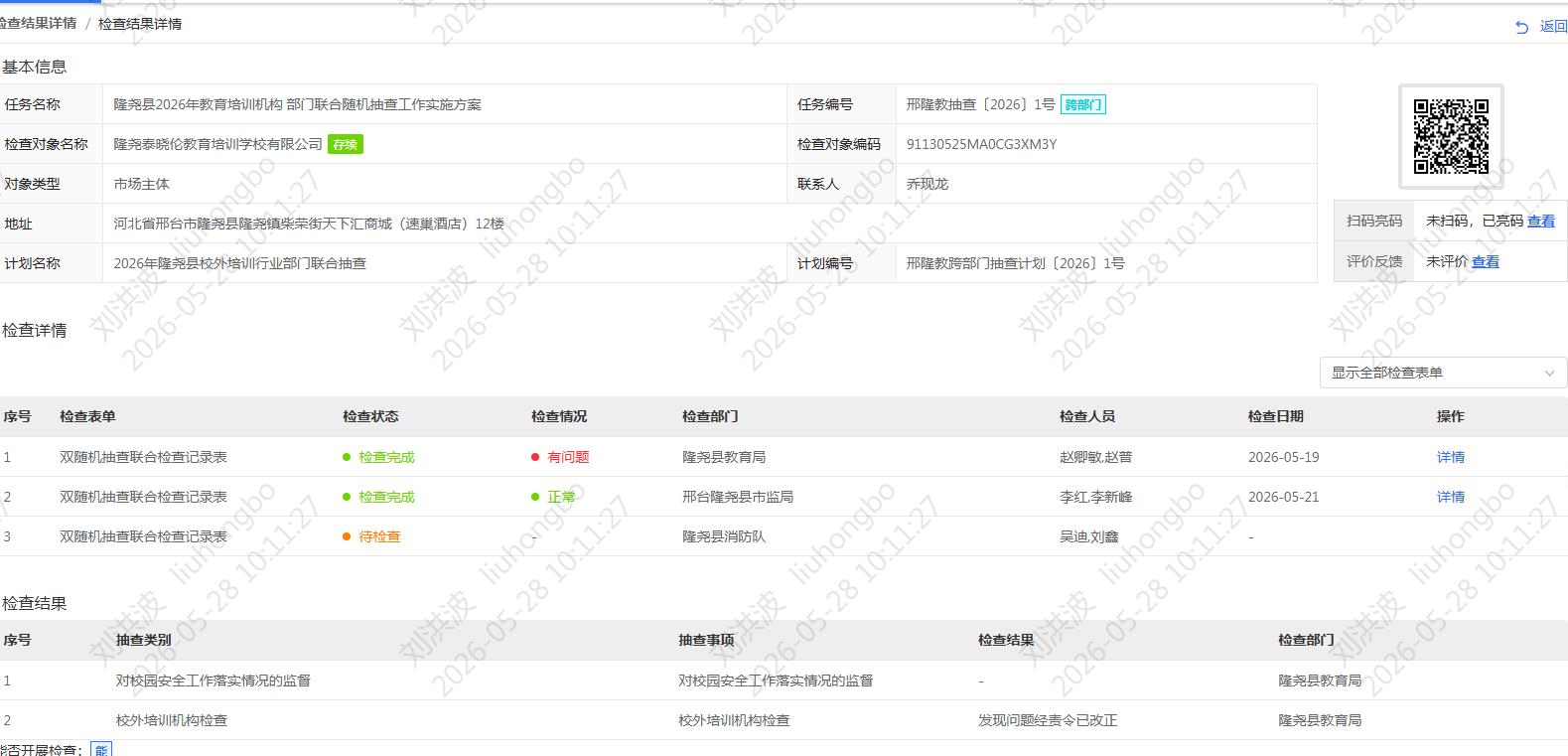
Task: Click the plan name 2026年隆尧县校外培训行业部门联合抽查
Action: [x=239, y=263]
